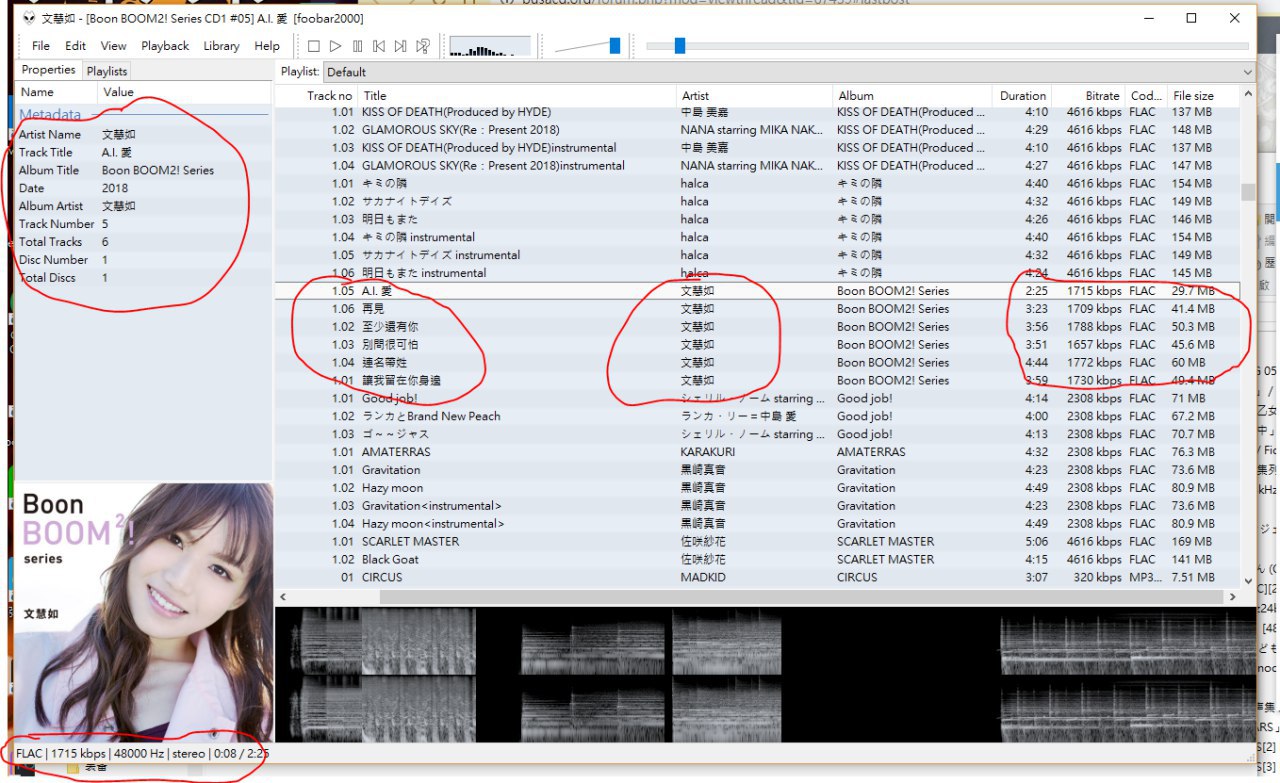
Task: Select track "再見" in the playlist
Action: (374, 309)
